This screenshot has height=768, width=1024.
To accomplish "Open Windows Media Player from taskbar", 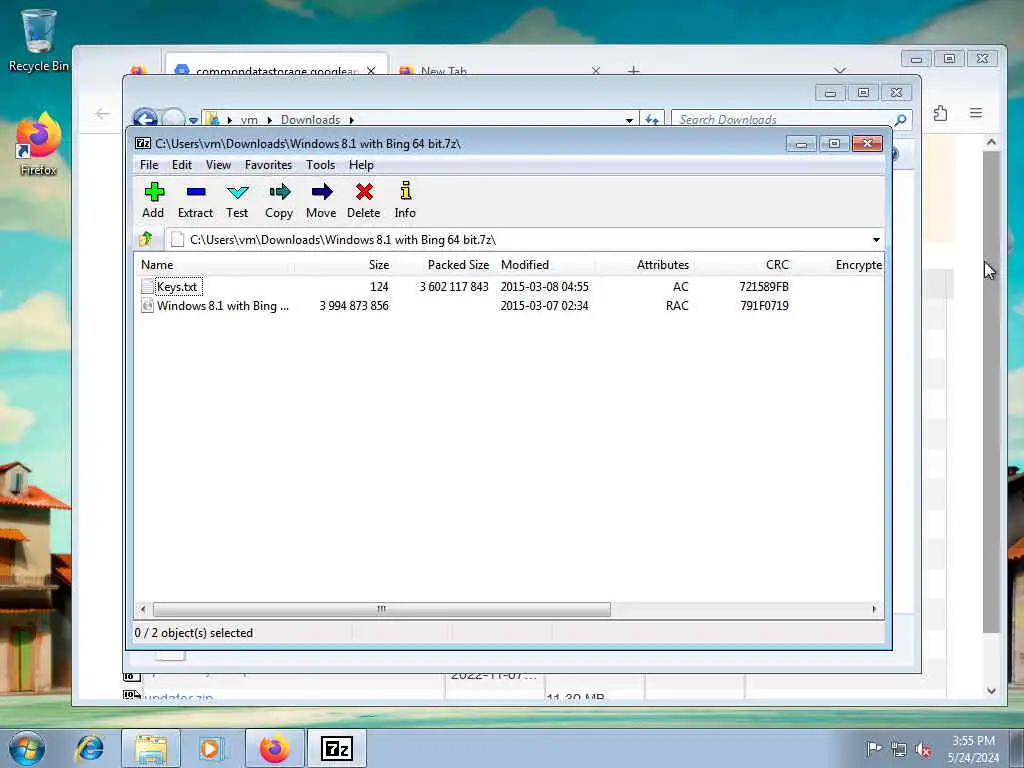I will point(210,748).
